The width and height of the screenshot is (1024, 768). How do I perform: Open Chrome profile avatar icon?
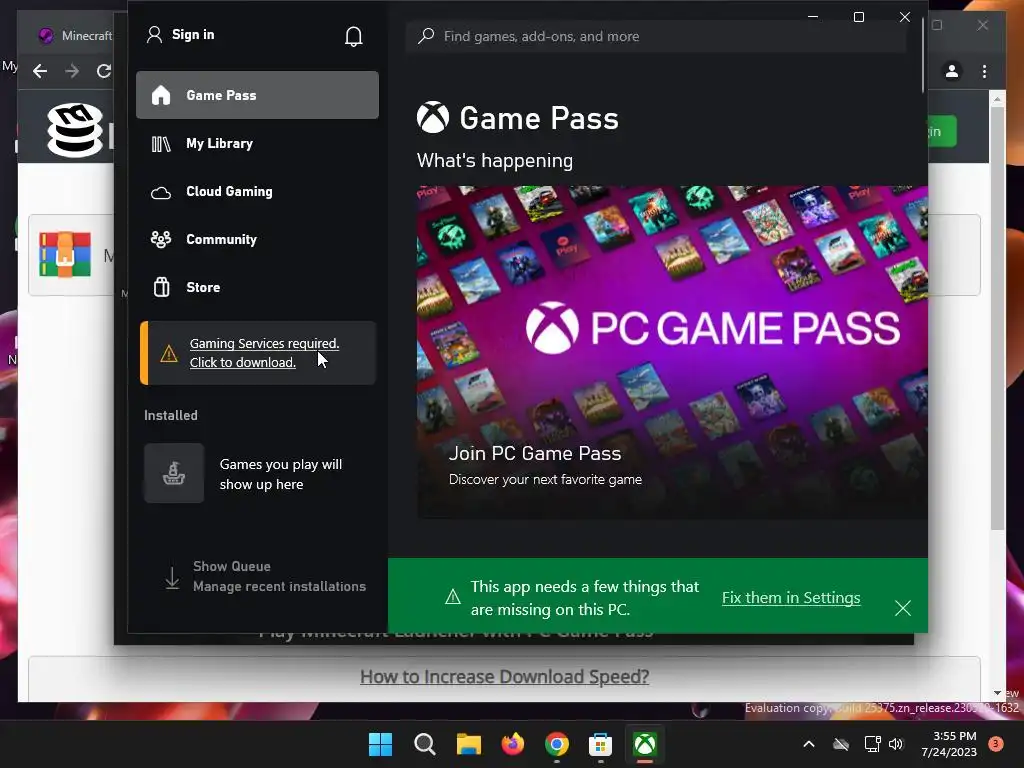tap(952, 71)
